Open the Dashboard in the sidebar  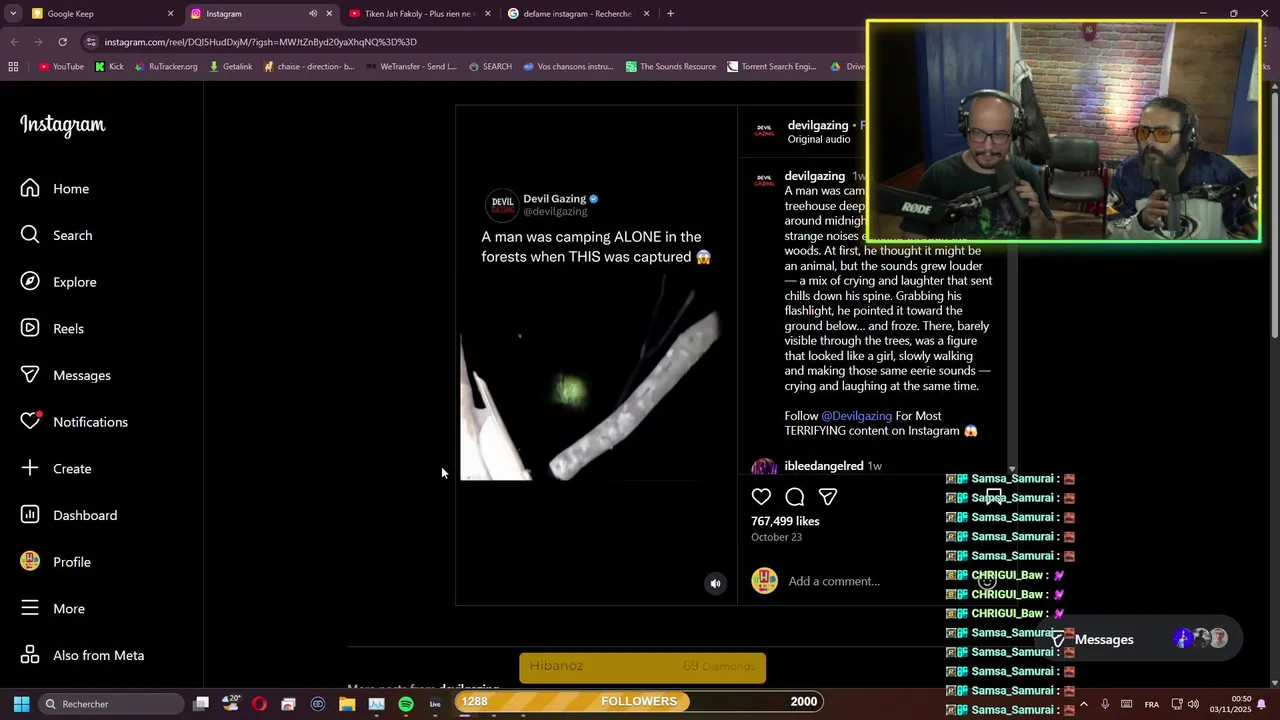69,515
